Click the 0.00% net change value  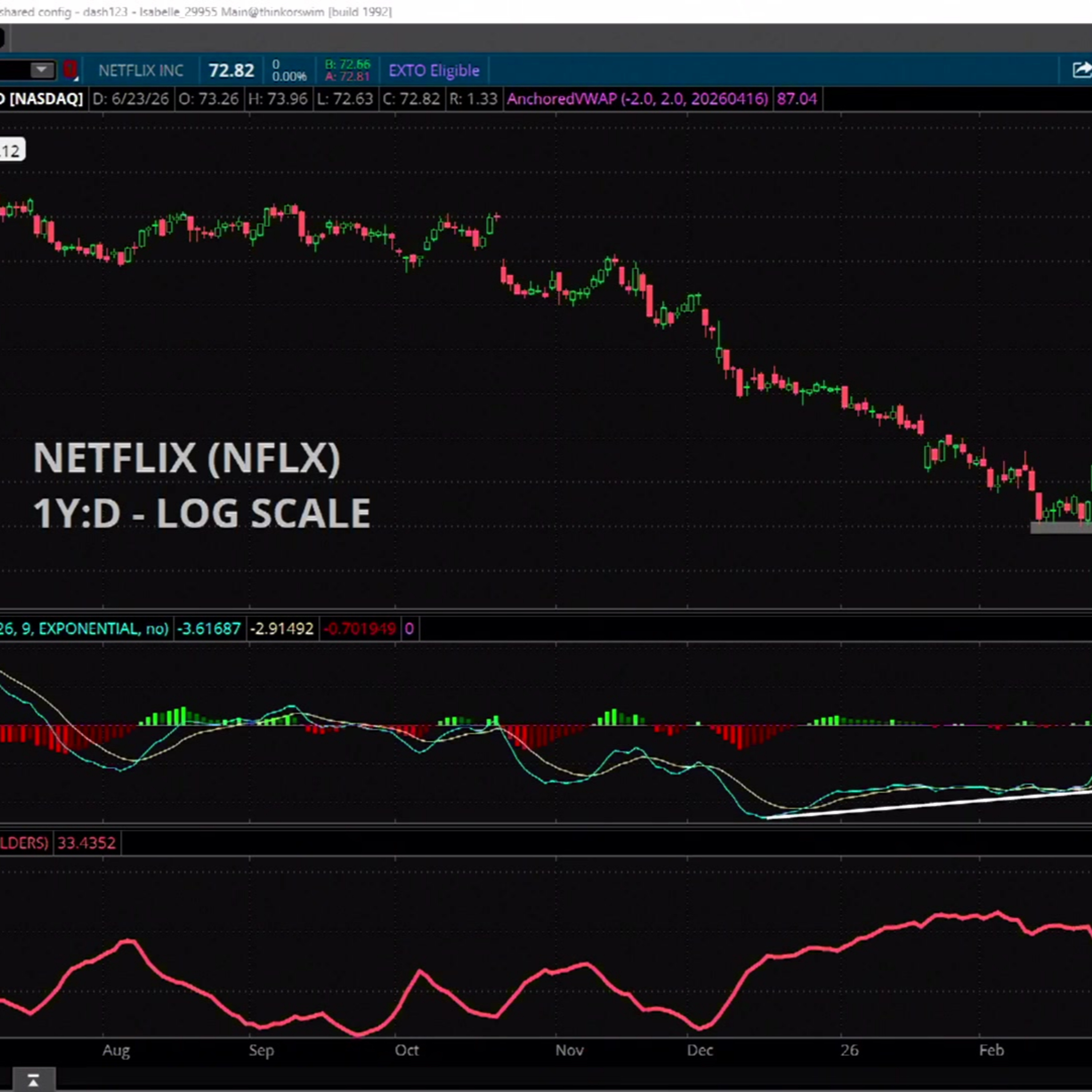click(289, 76)
